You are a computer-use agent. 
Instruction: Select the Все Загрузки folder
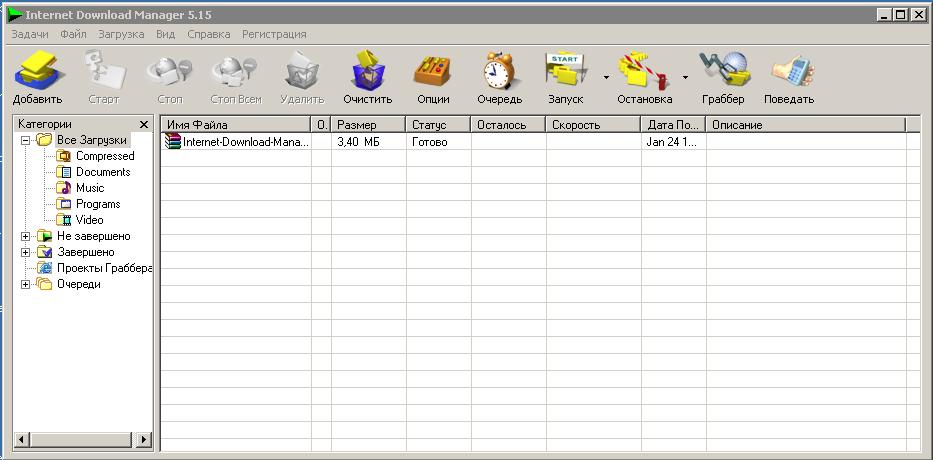[92, 140]
